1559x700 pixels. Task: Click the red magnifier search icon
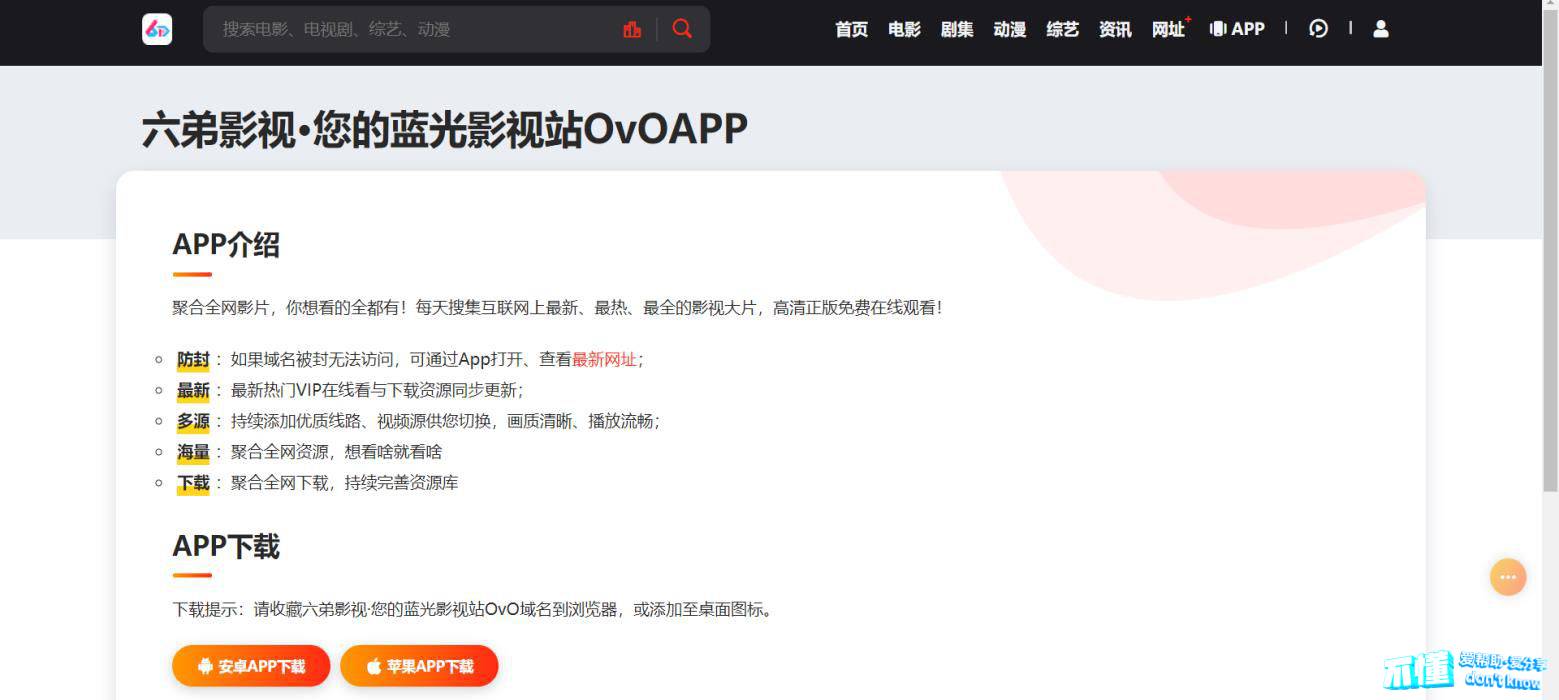[682, 29]
